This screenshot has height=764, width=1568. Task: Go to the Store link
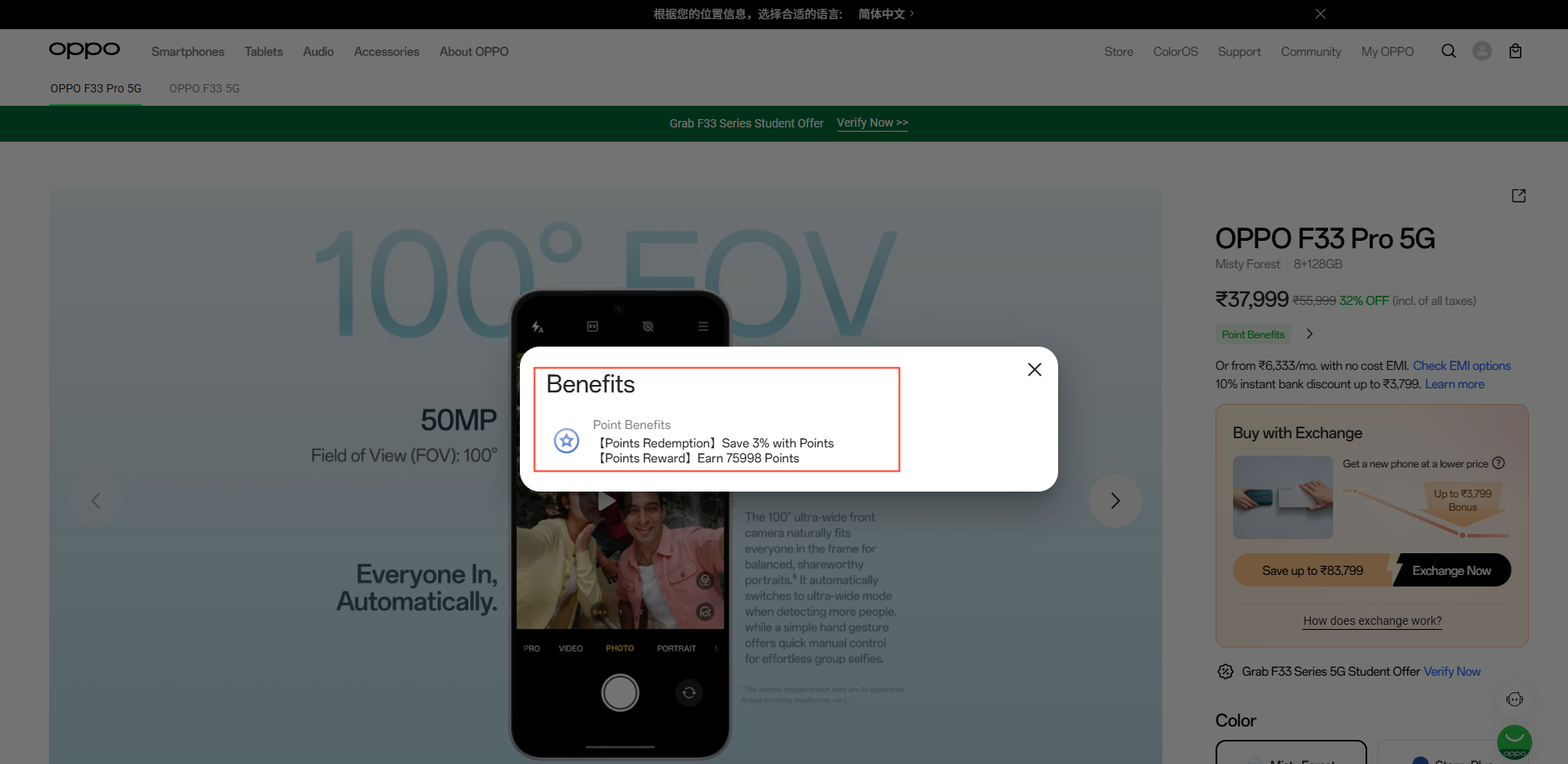tap(1119, 52)
